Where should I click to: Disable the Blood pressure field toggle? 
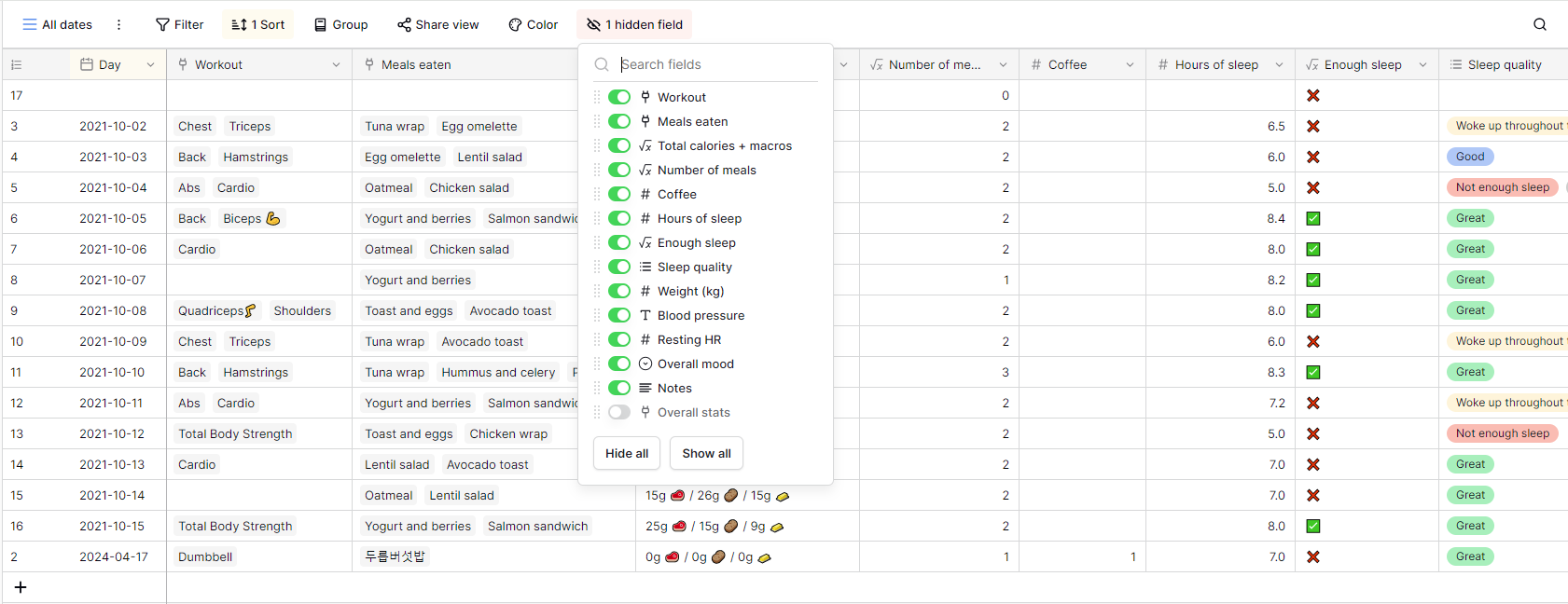click(x=619, y=315)
